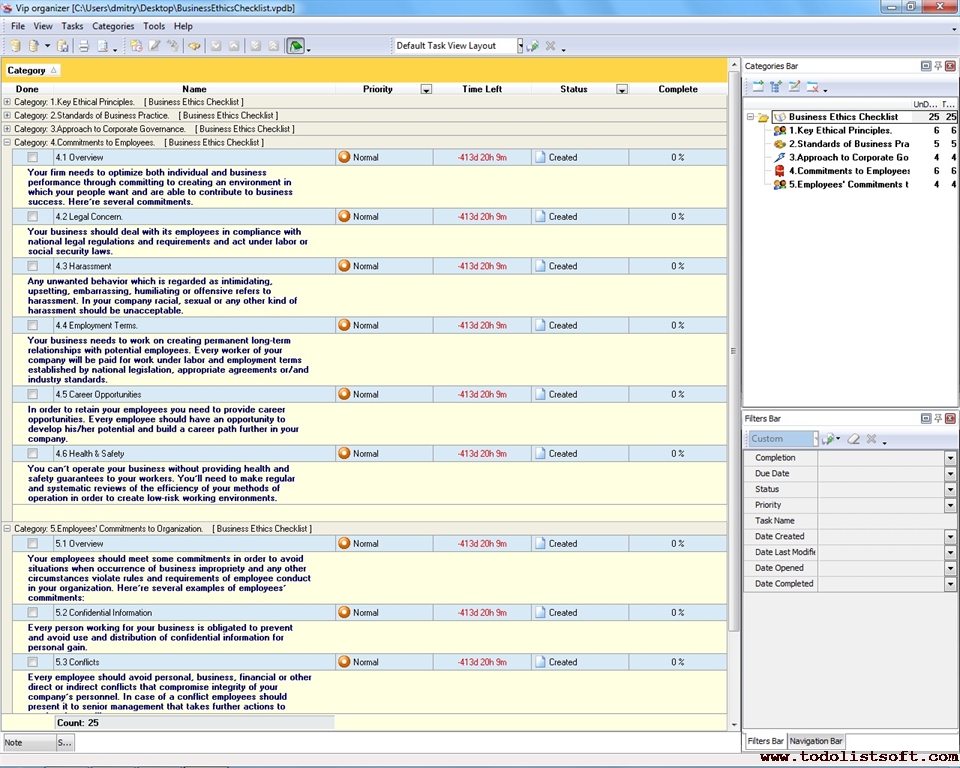Click the new category icon in Categories Bar
The image size is (960, 768).
point(757,87)
